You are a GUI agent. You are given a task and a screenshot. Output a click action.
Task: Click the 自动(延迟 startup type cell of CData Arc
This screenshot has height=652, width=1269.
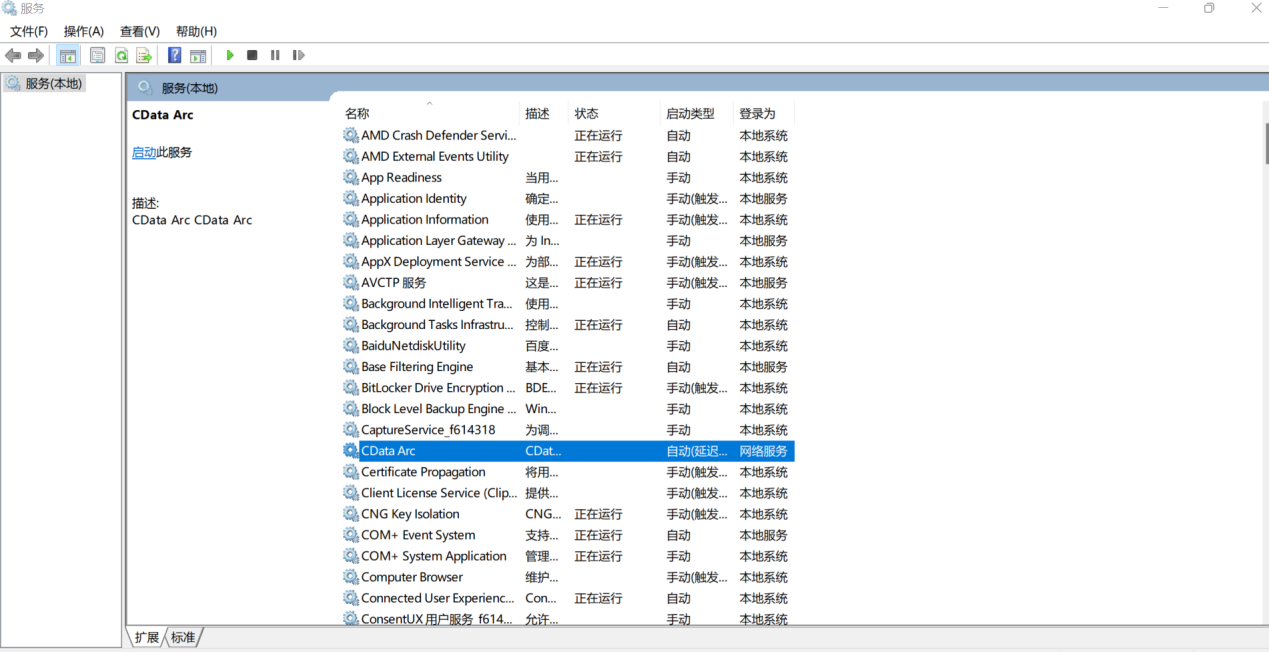pyautogui.click(x=697, y=451)
